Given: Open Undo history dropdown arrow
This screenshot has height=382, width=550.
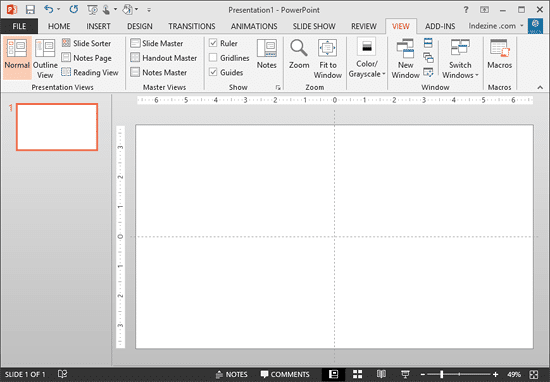Looking at the screenshot, I should click(58, 9).
